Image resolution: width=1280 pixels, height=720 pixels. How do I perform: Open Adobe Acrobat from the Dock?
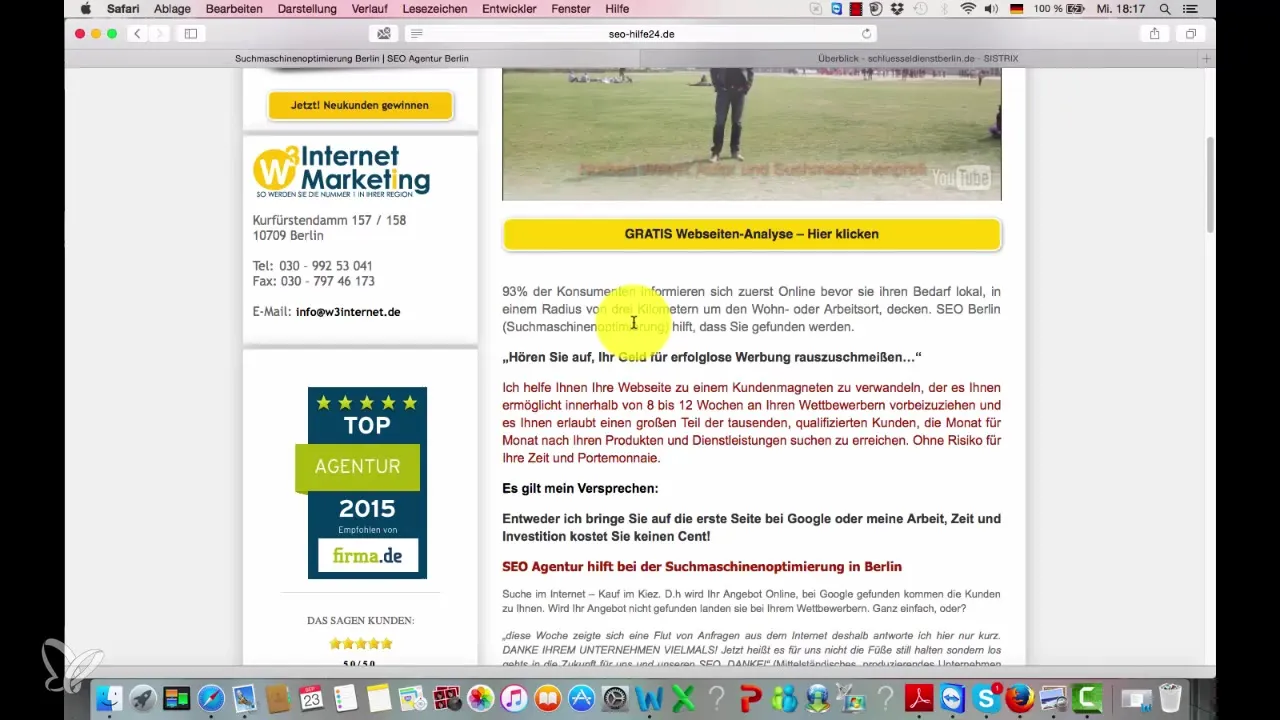coord(919,698)
